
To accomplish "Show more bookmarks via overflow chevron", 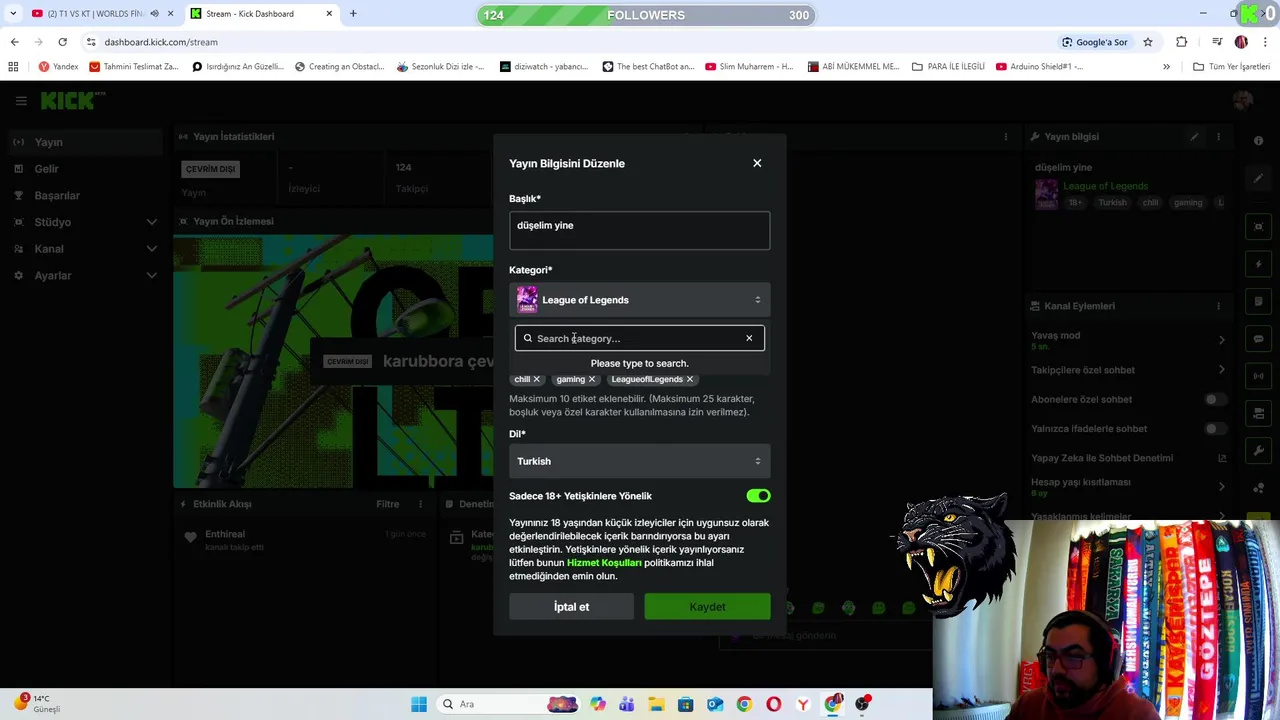I will (1166, 66).
